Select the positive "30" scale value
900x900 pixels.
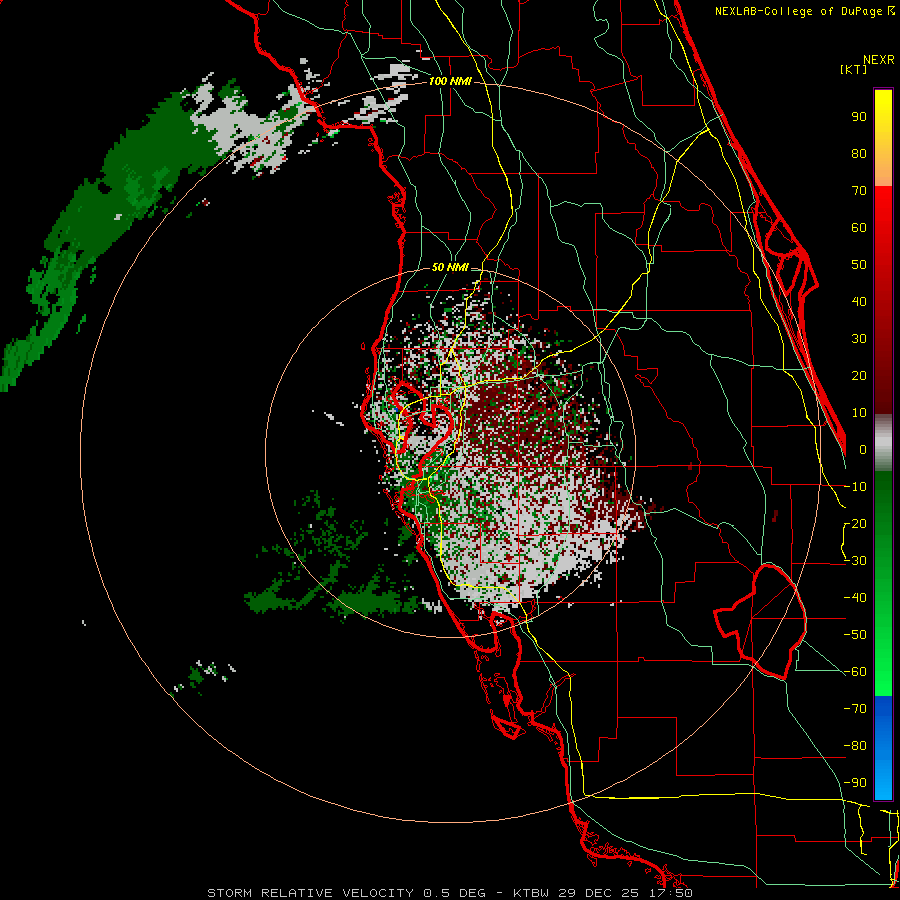(x=859, y=339)
